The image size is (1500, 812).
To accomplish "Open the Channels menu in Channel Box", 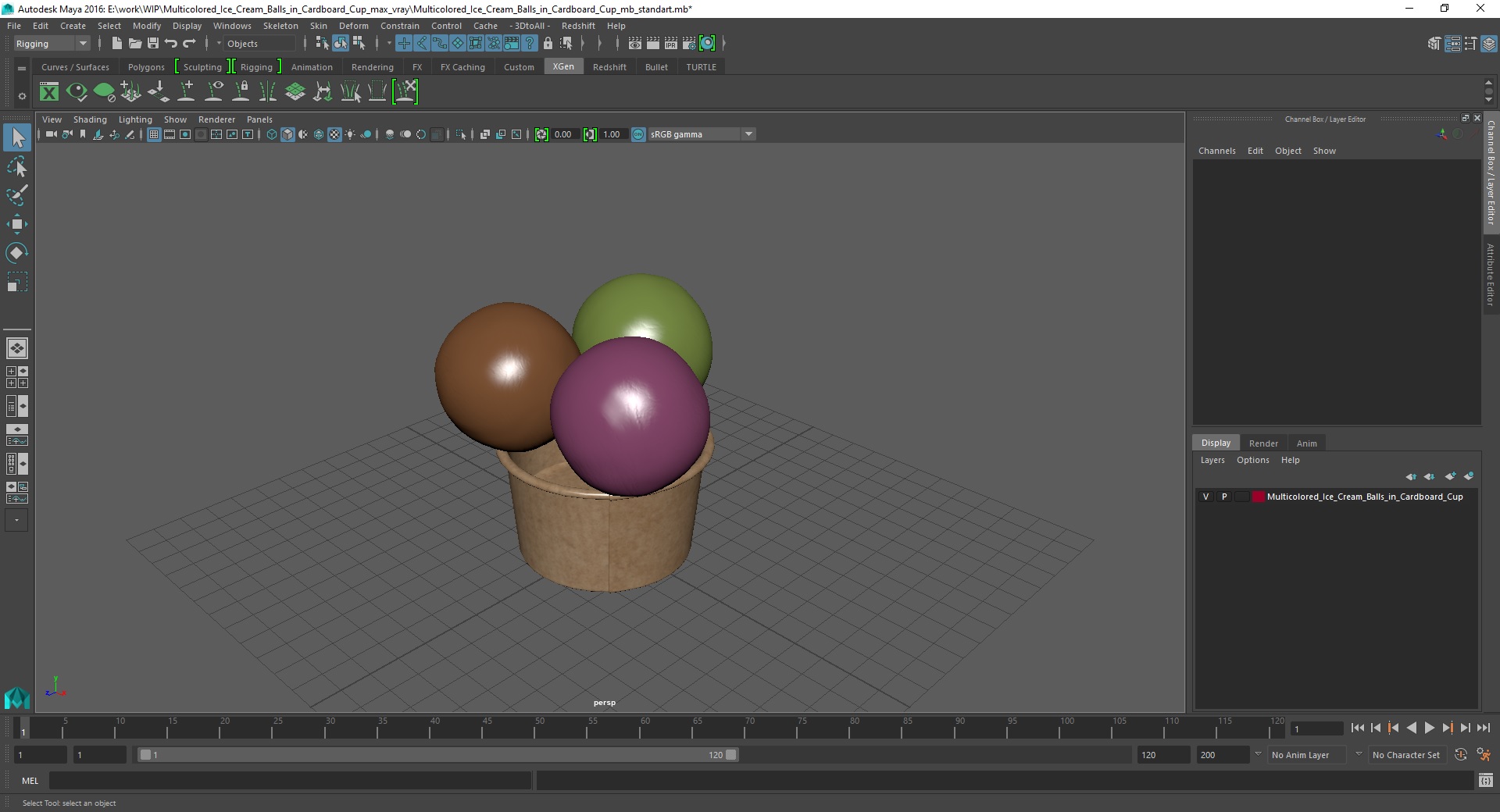I will click(x=1216, y=151).
